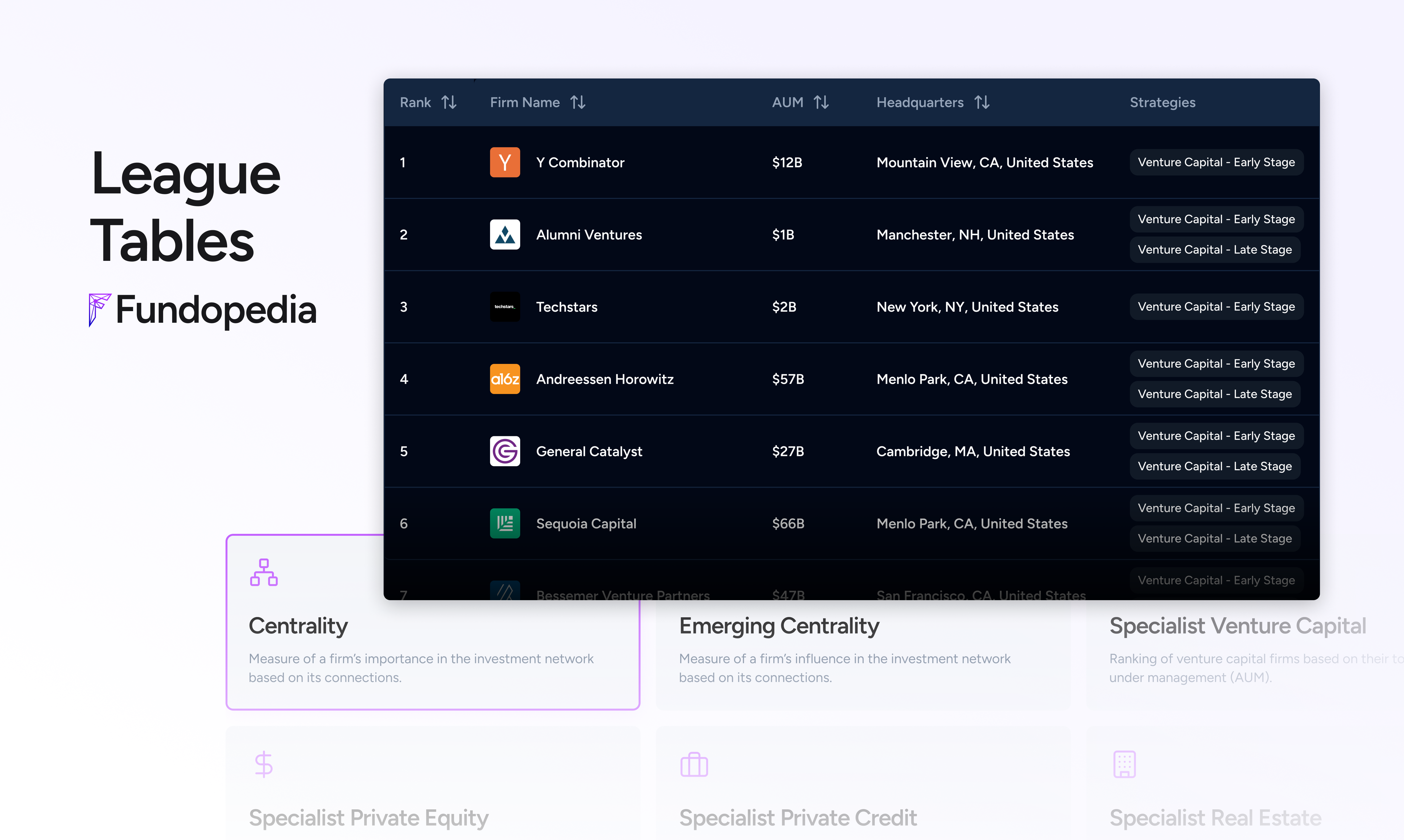Sort the Firm Name column
The image size is (1404, 840).
coord(578,102)
